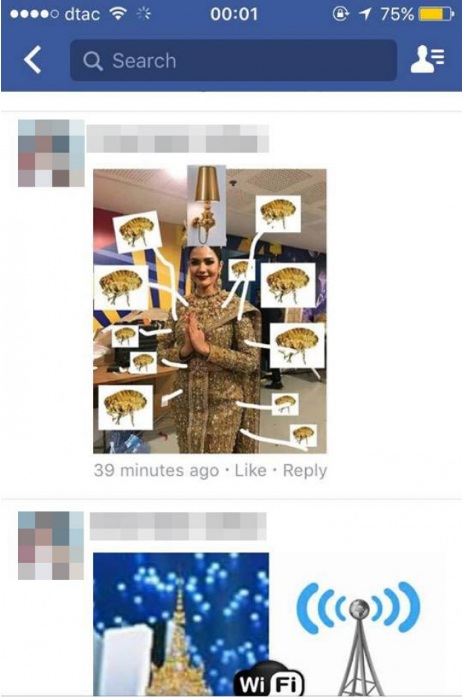Open the friends list icon
The width and height of the screenshot is (469, 697).
pos(427,59)
